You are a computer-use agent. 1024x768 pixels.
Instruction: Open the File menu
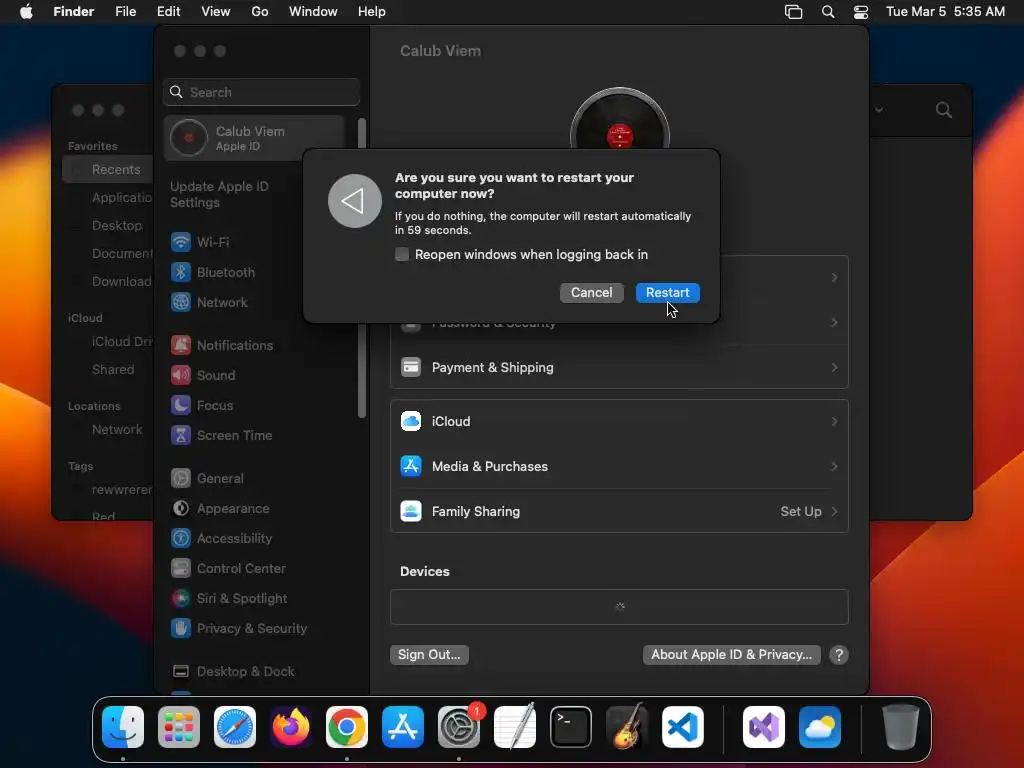125,12
